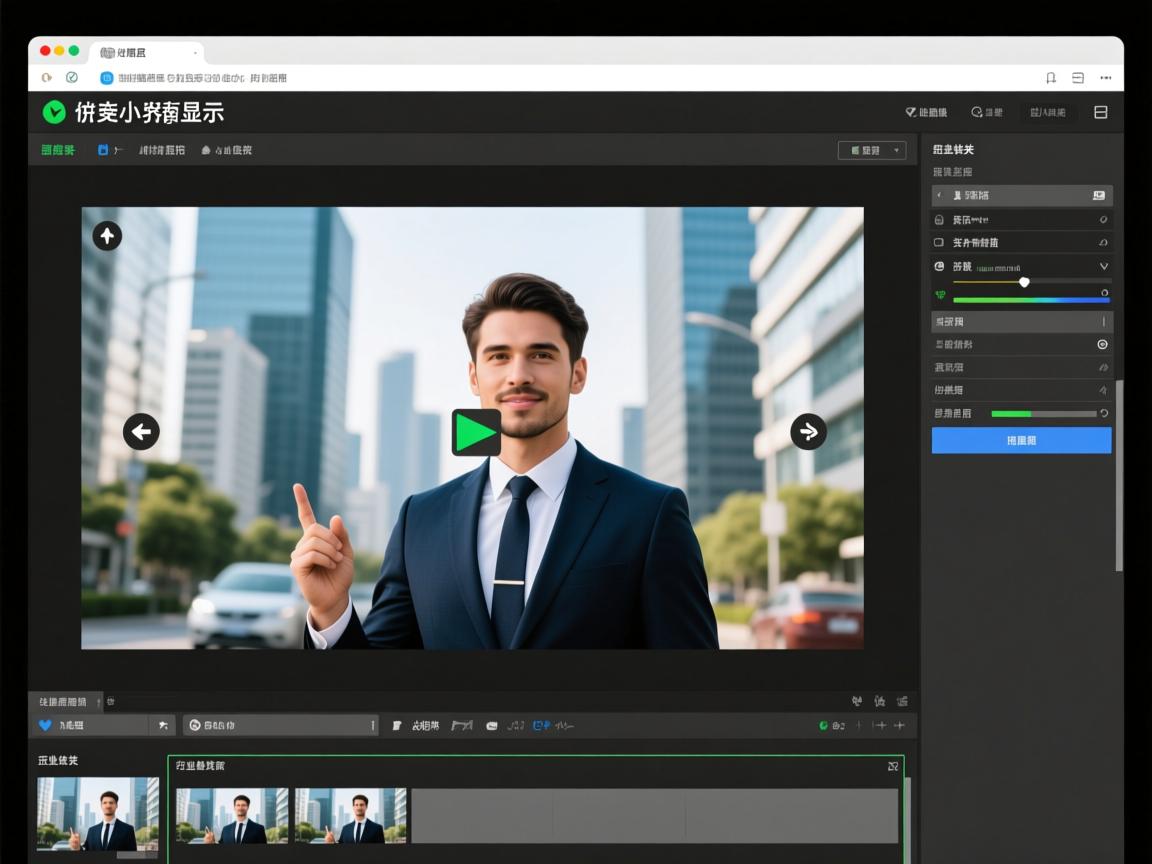This screenshot has height=864, width=1152.
Task: Toggle the square checkbox in the right panel's third row
Action: click(938, 243)
